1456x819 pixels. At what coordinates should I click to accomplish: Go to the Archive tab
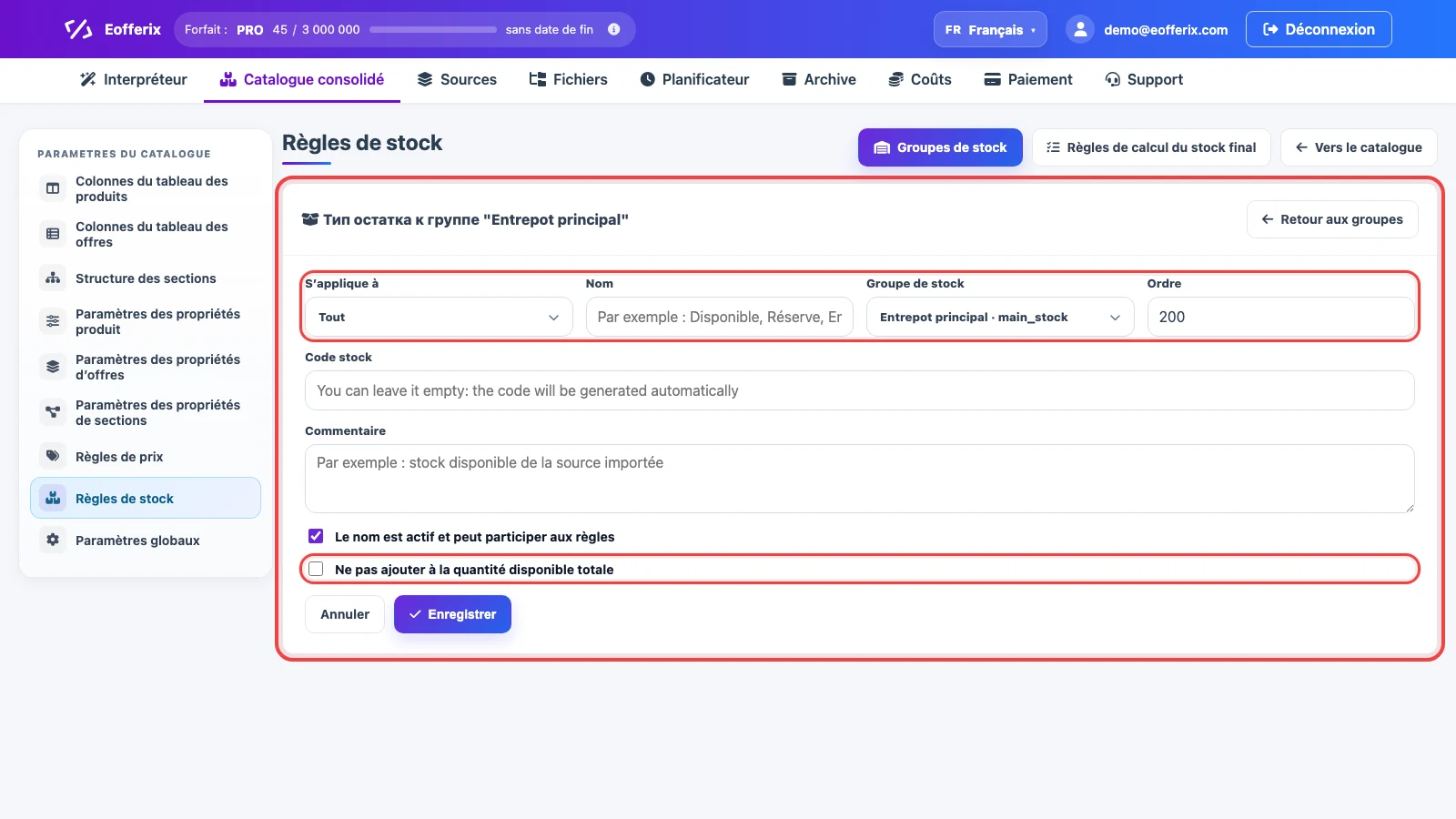tap(819, 79)
